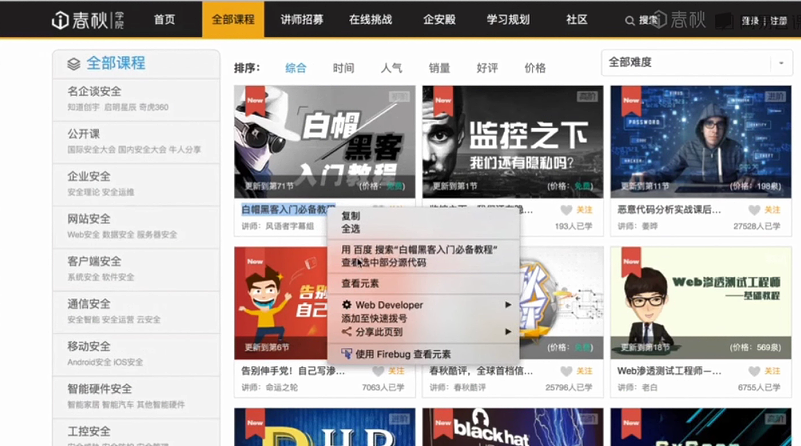Click heart icon on Web渗透测试工程师 card
Screen dimensions: 801x446
click(x=754, y=371)
